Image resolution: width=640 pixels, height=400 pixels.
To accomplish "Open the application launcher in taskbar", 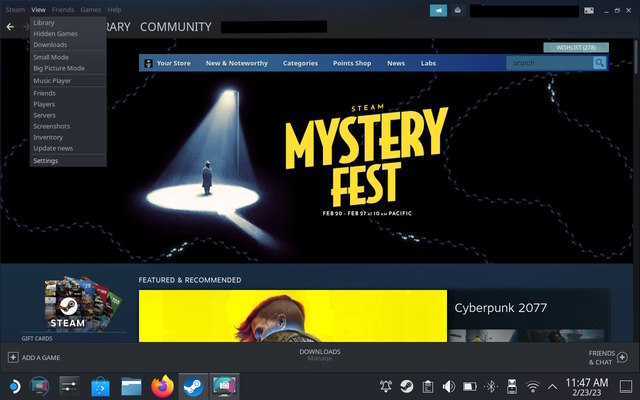I will 14,386.
